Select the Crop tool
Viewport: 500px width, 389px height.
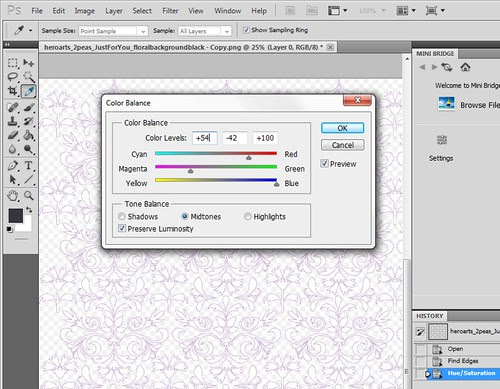(13, 91)
